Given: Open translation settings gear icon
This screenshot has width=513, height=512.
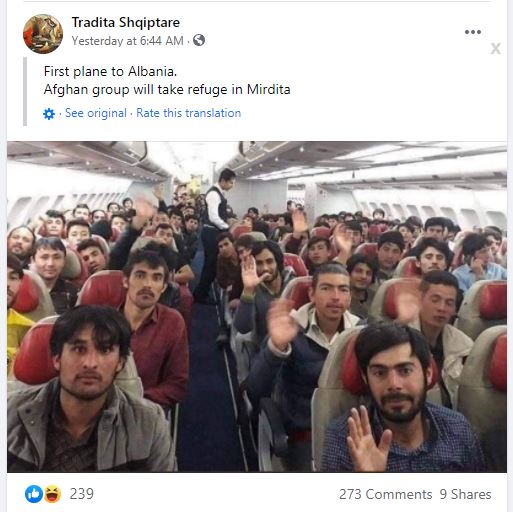Looking at the screenshot, I should point(49,114).
